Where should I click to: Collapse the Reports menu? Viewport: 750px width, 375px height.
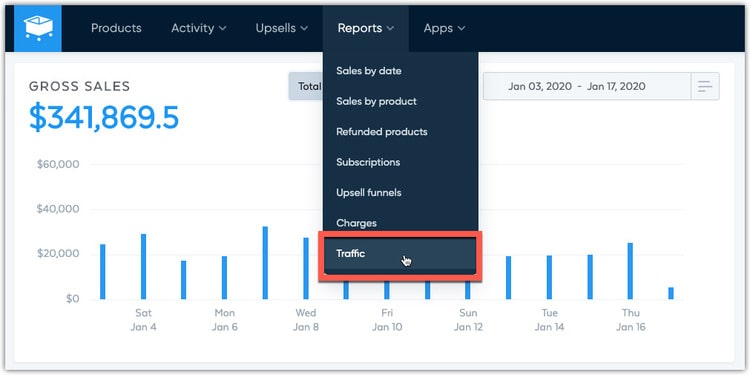pyautogui.click(x=365, y=28)
